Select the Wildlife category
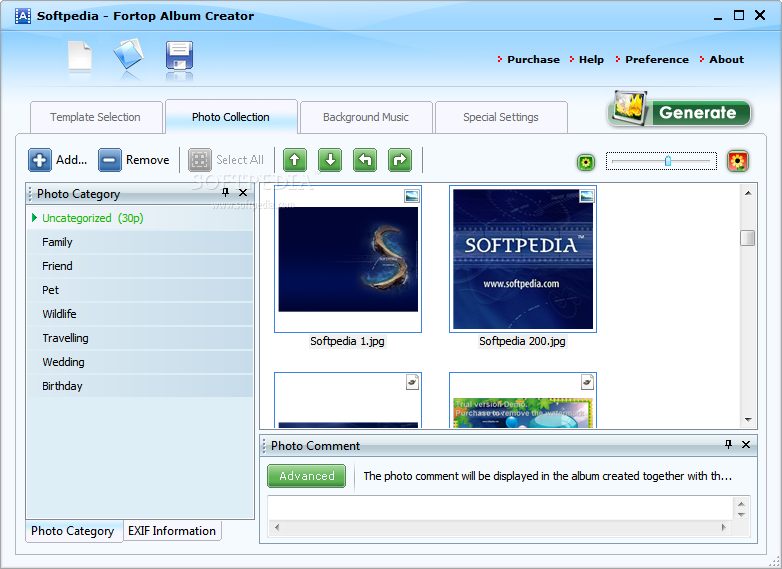 [x=142, y=314]
